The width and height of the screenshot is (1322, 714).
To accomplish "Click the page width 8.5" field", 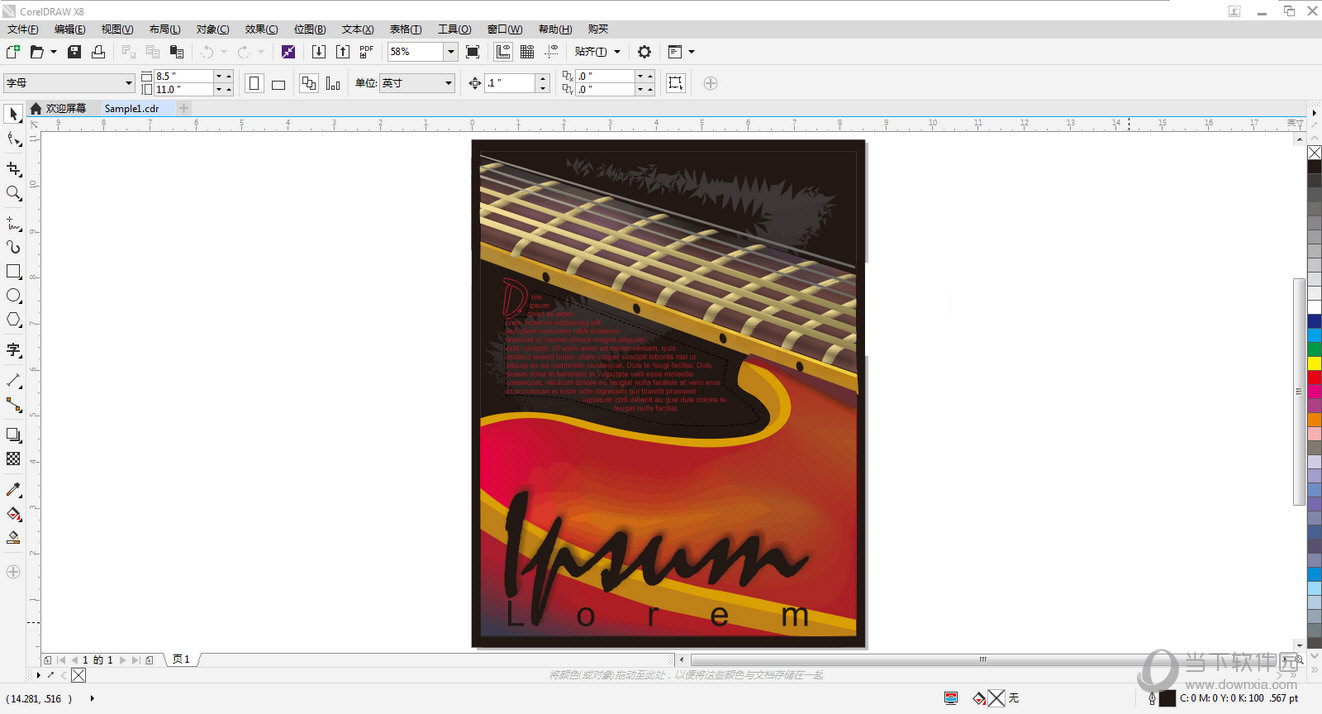I will pos(183,76).
